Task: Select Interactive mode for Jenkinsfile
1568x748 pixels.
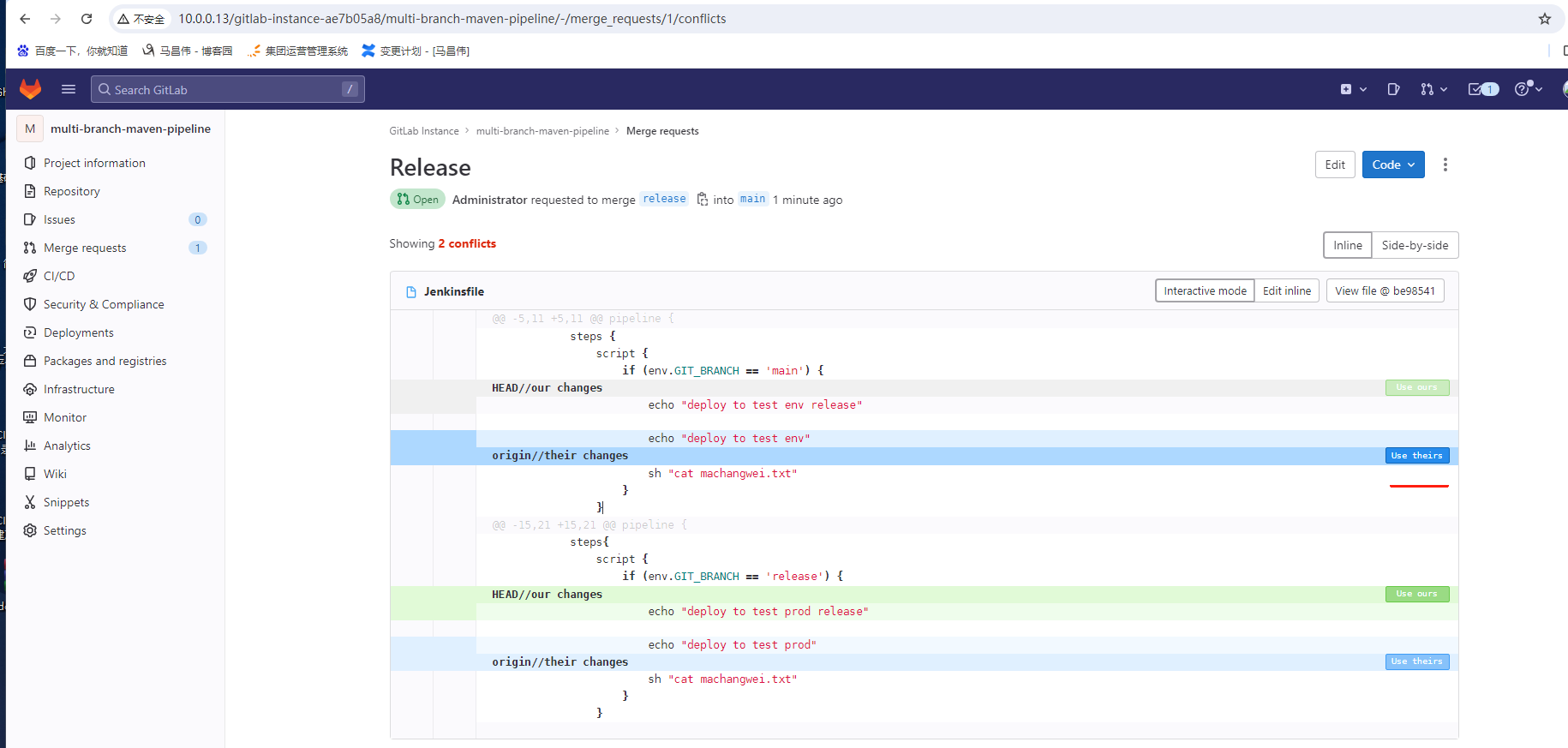Action: pos(1205,290)
